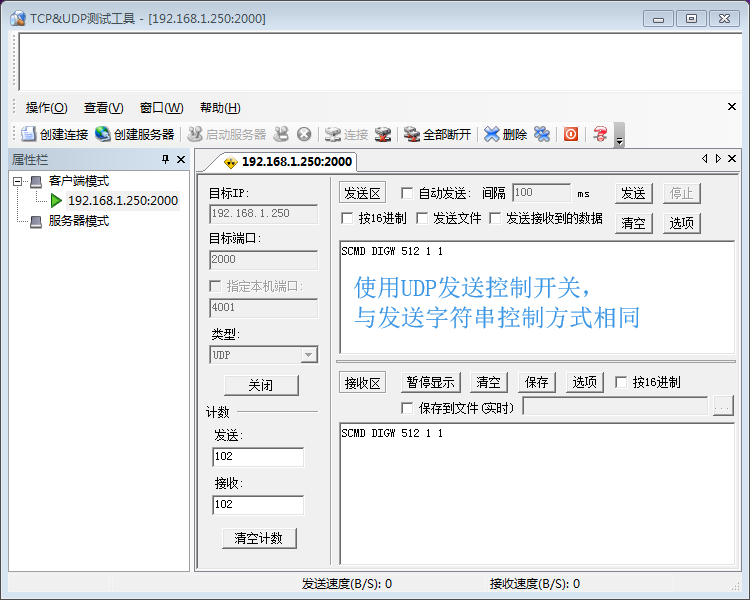Click the save-to-file path input field
750x600 pixels.
pos(615,406)
